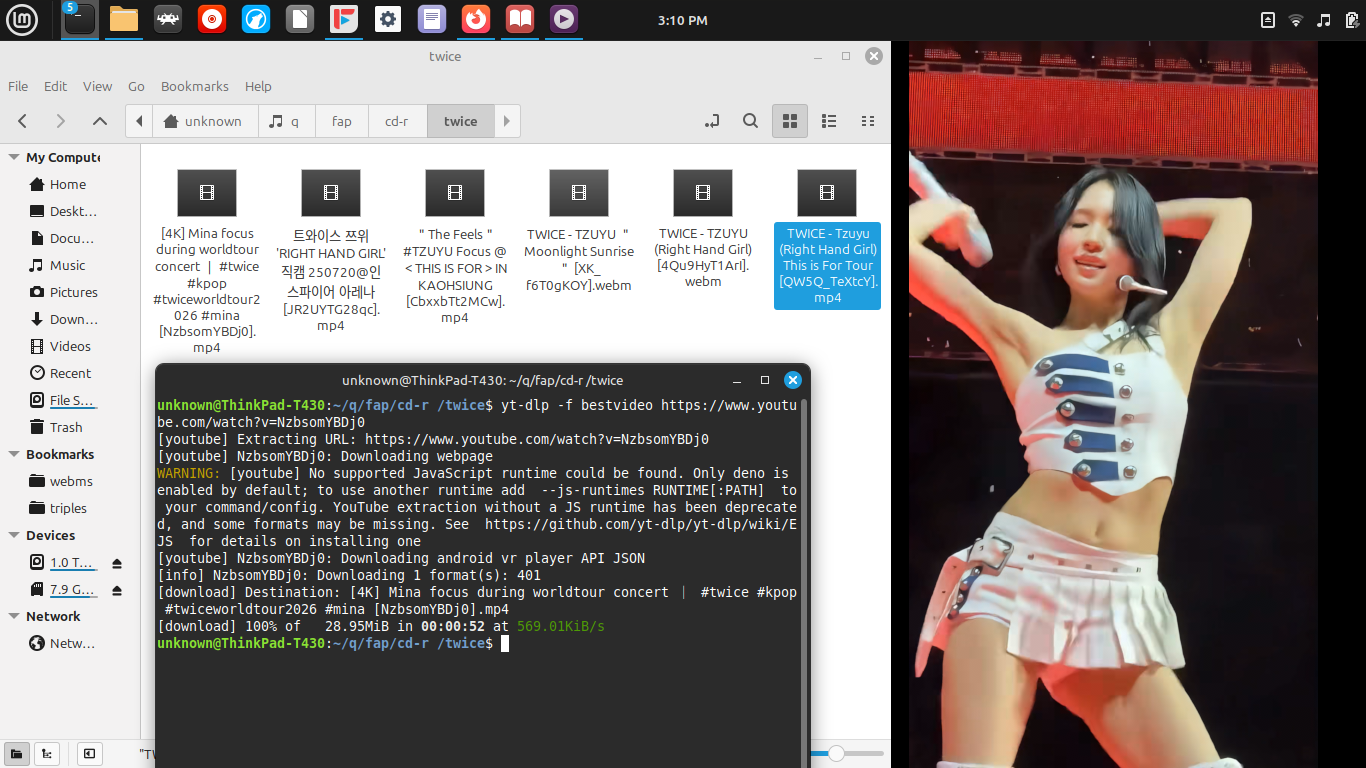Switch to icon view
The height and width of the screenshot is (768, 1366).
click(789, 121)
